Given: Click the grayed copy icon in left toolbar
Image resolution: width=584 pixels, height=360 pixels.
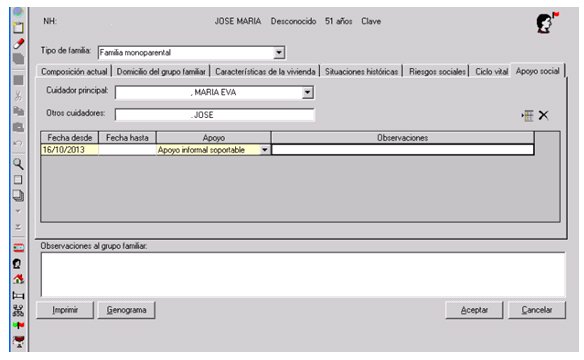Looking at the screenshot, I should coord(18,111).
